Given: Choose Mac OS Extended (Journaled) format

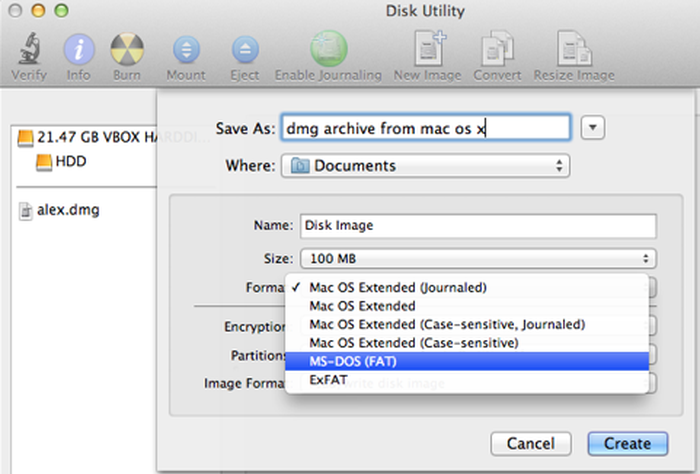Looking at the screenshot, I should point(467,287).
